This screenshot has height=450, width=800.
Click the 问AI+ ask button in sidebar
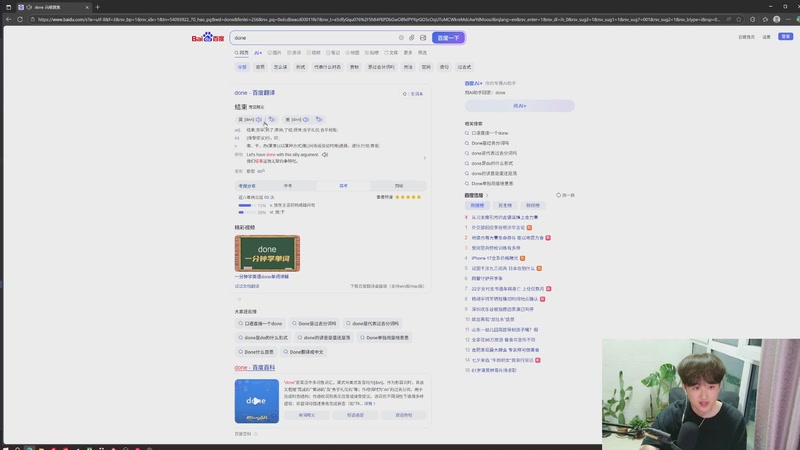tap(519, 106)
